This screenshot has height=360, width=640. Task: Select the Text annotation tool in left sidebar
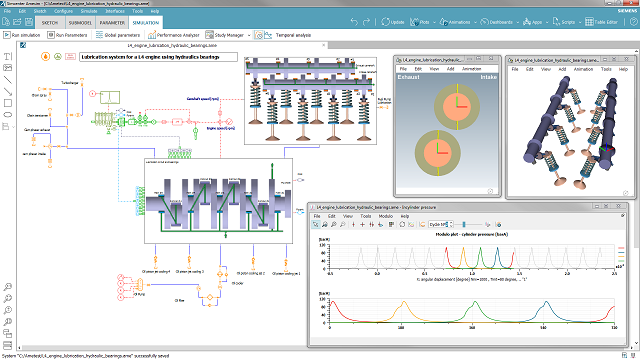[x=7, y=56]
